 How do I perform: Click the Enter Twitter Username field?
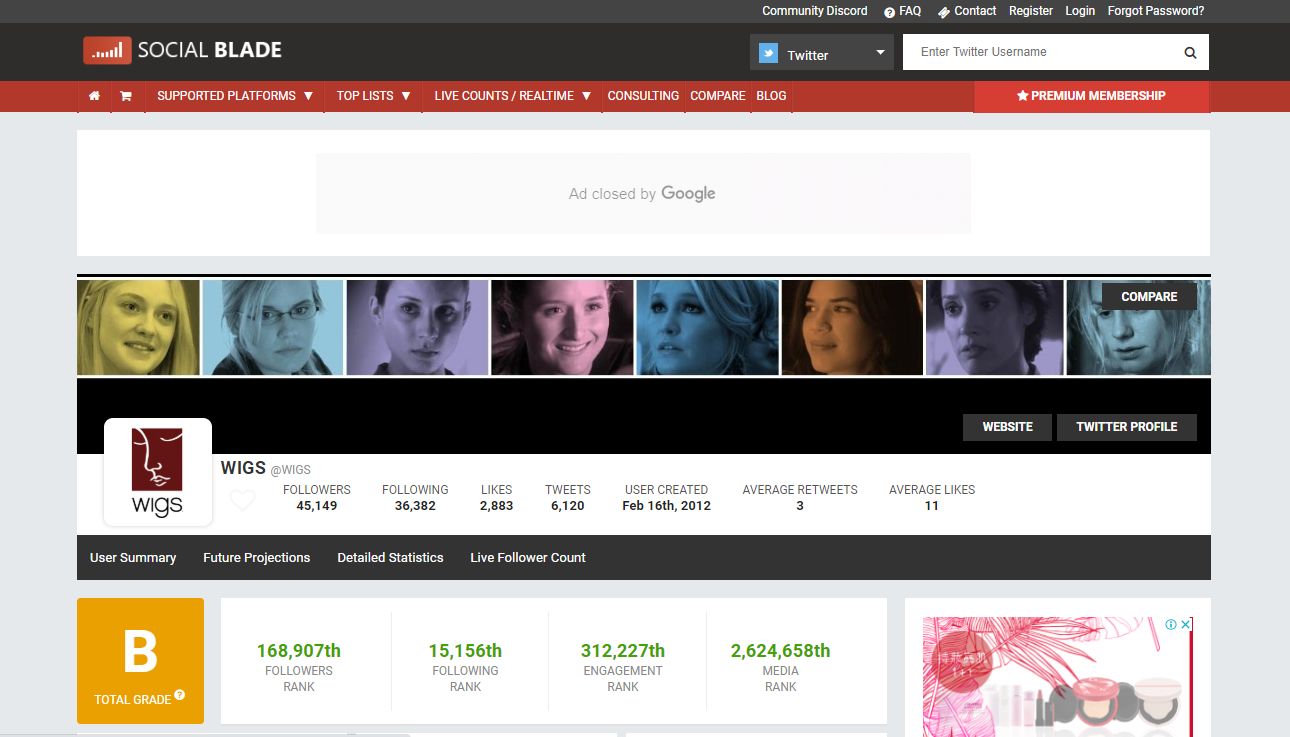tap(1040, 52)
